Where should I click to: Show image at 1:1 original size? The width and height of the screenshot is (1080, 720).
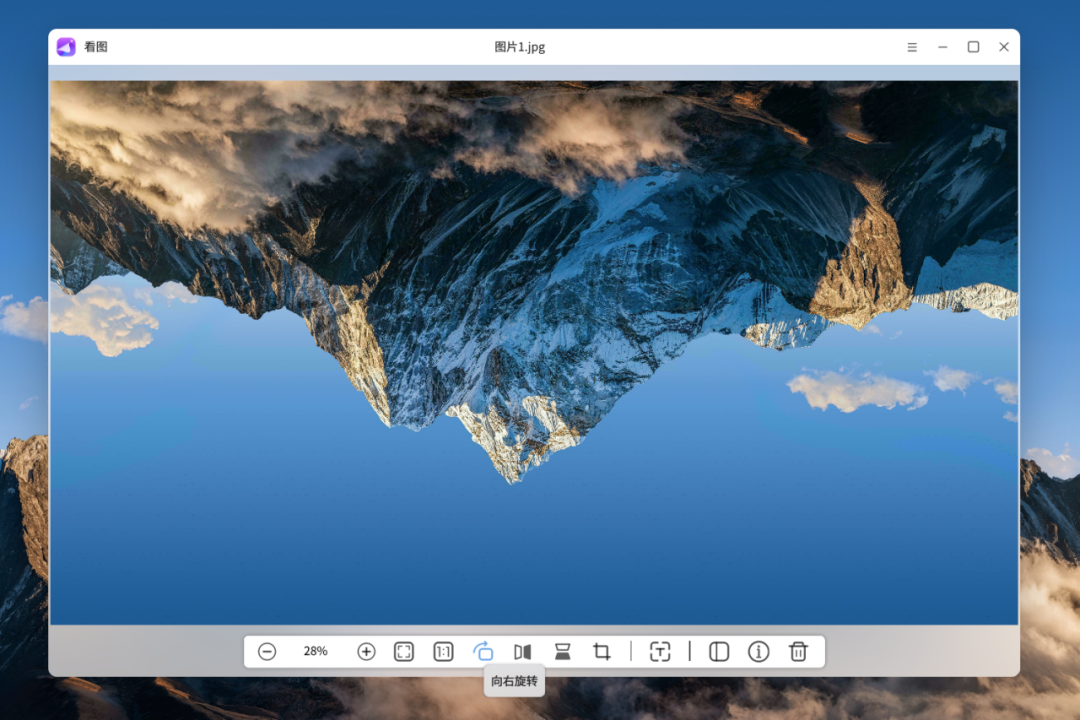point(444,651)
